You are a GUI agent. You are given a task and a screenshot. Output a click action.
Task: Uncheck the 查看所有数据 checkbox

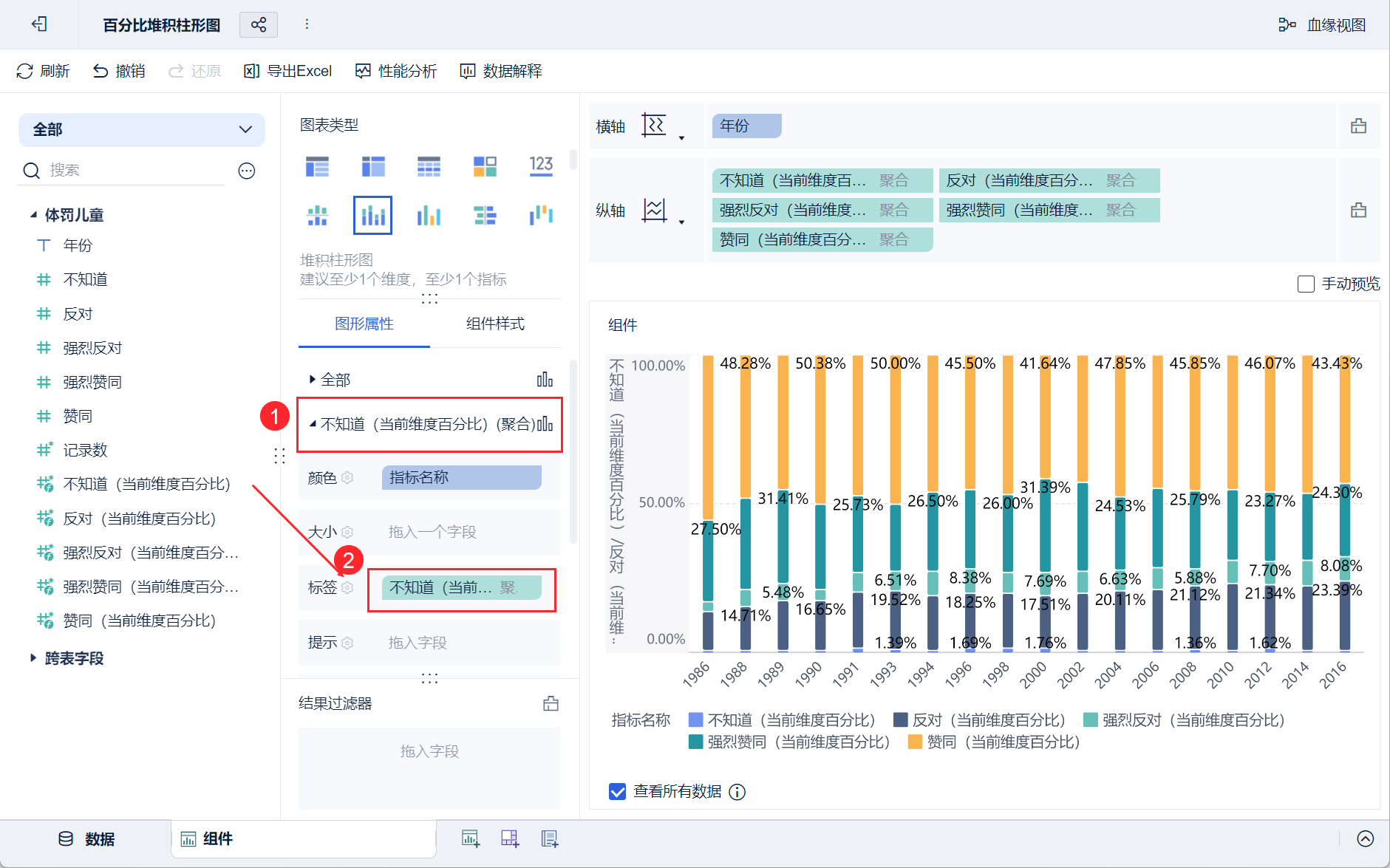(617, 792)
